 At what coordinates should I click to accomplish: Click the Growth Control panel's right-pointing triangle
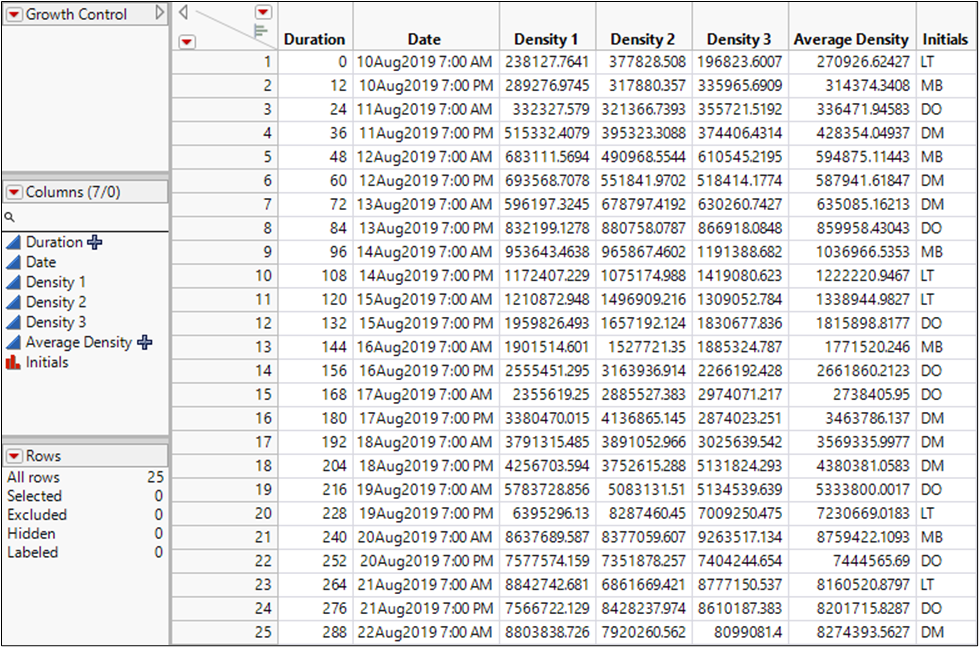click(x=160, y=14)
